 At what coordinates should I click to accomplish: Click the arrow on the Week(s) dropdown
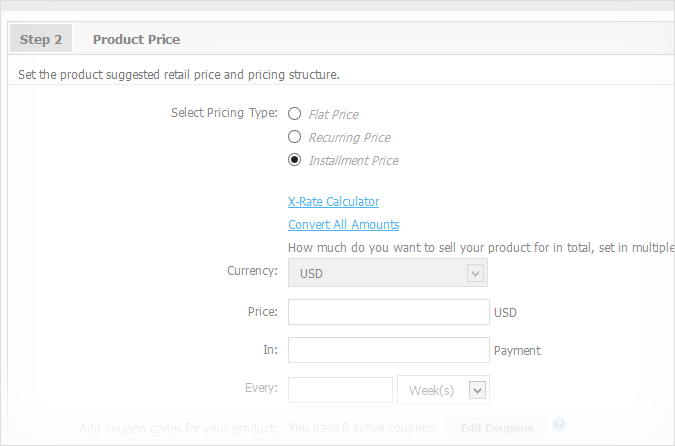pos(477,390)
